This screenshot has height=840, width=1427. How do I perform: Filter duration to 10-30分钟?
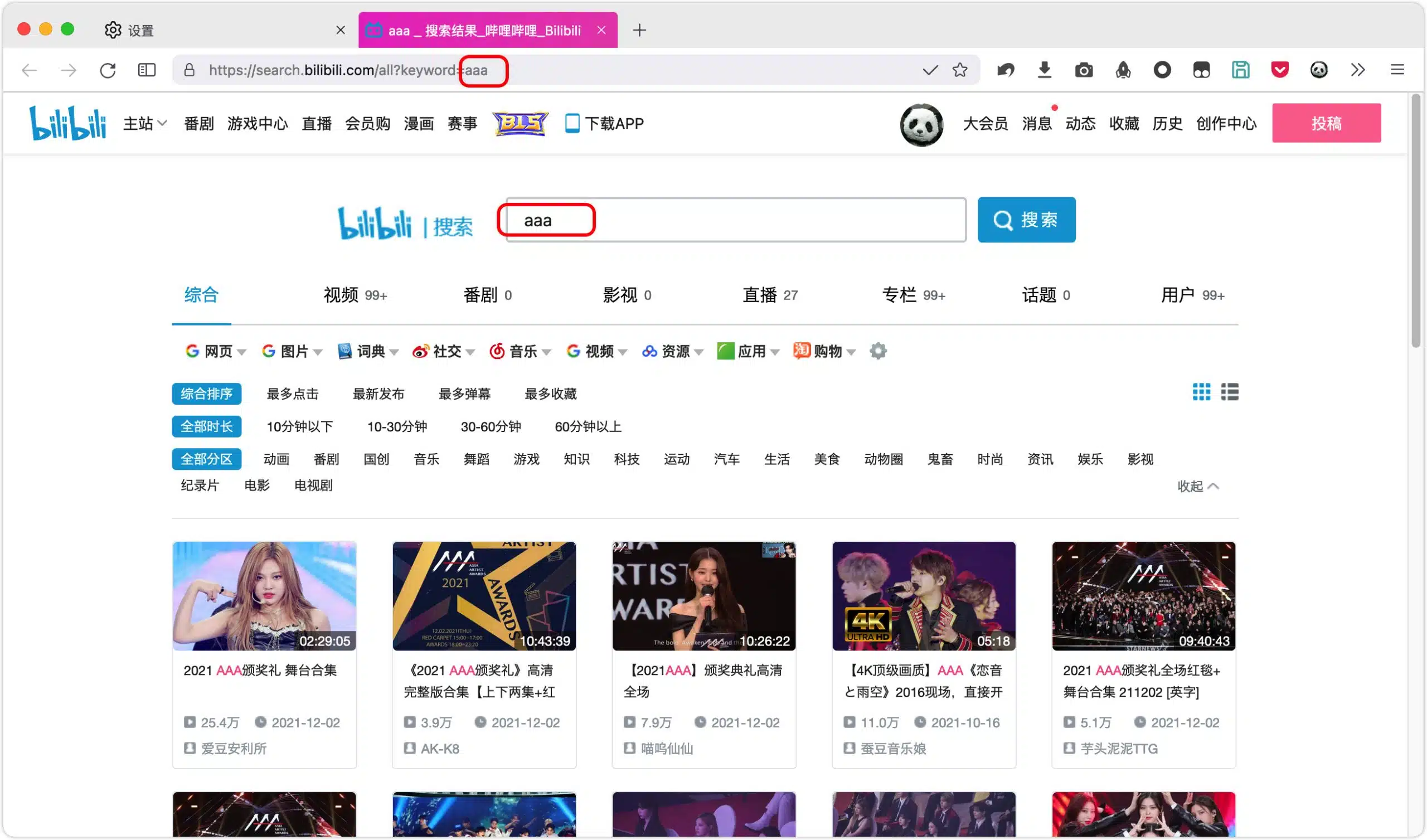click(396, 426)
